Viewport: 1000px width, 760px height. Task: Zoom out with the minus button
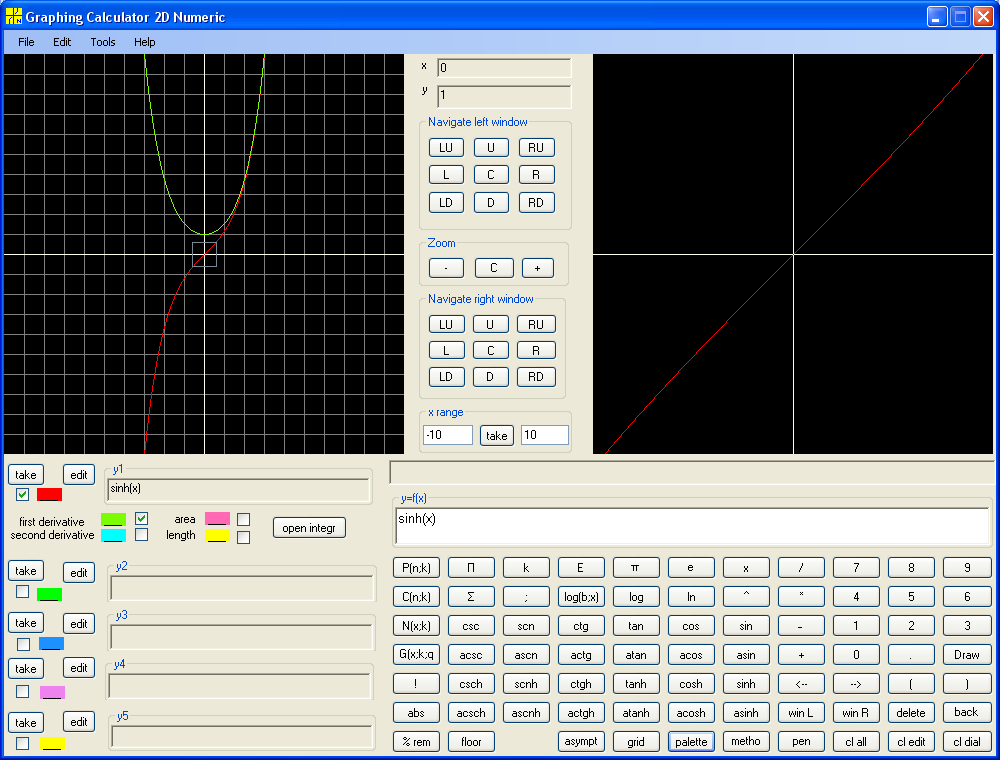(x=446, y=268)
